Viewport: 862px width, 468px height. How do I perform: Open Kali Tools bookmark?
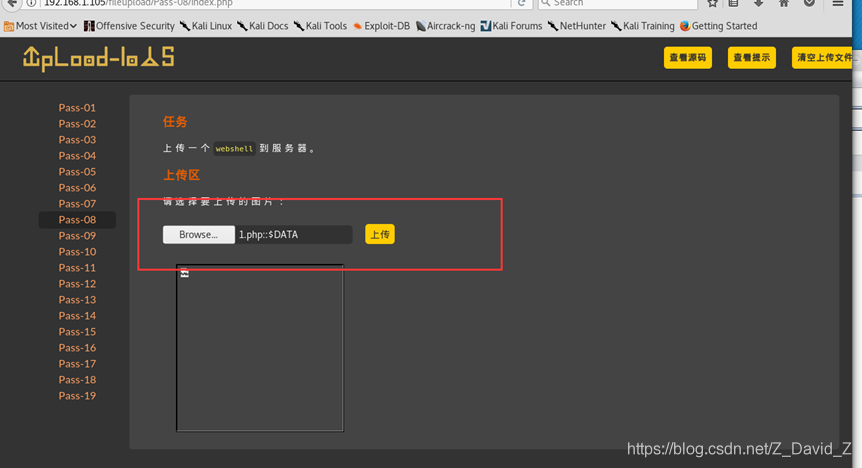point(321,26)
